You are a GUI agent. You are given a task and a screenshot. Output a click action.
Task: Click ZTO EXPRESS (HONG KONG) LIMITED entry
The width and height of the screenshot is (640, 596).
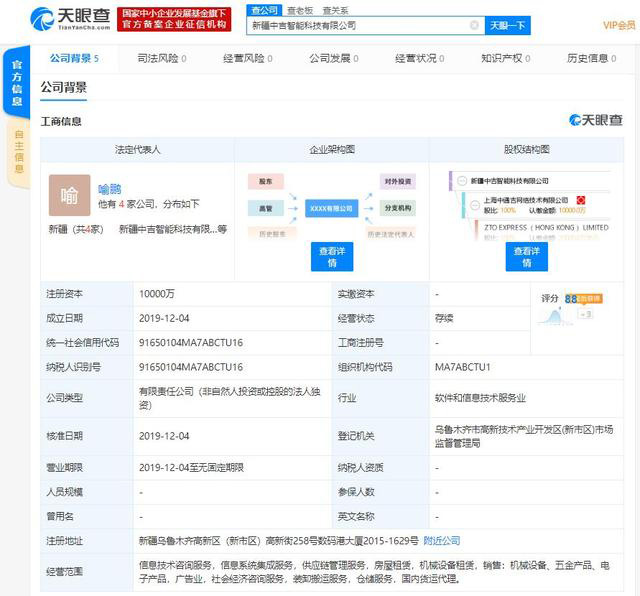coord(546,227)
